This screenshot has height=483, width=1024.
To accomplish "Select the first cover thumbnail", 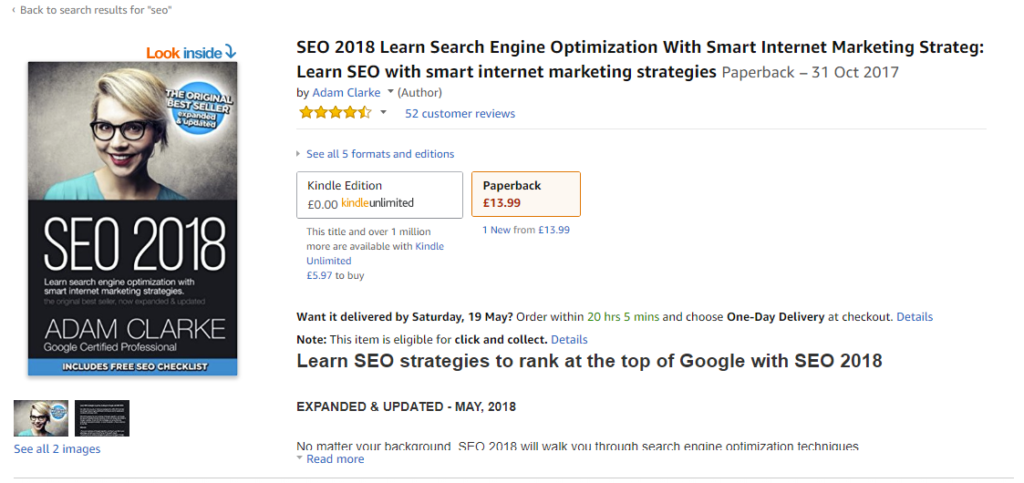I will tap(41, 418).
